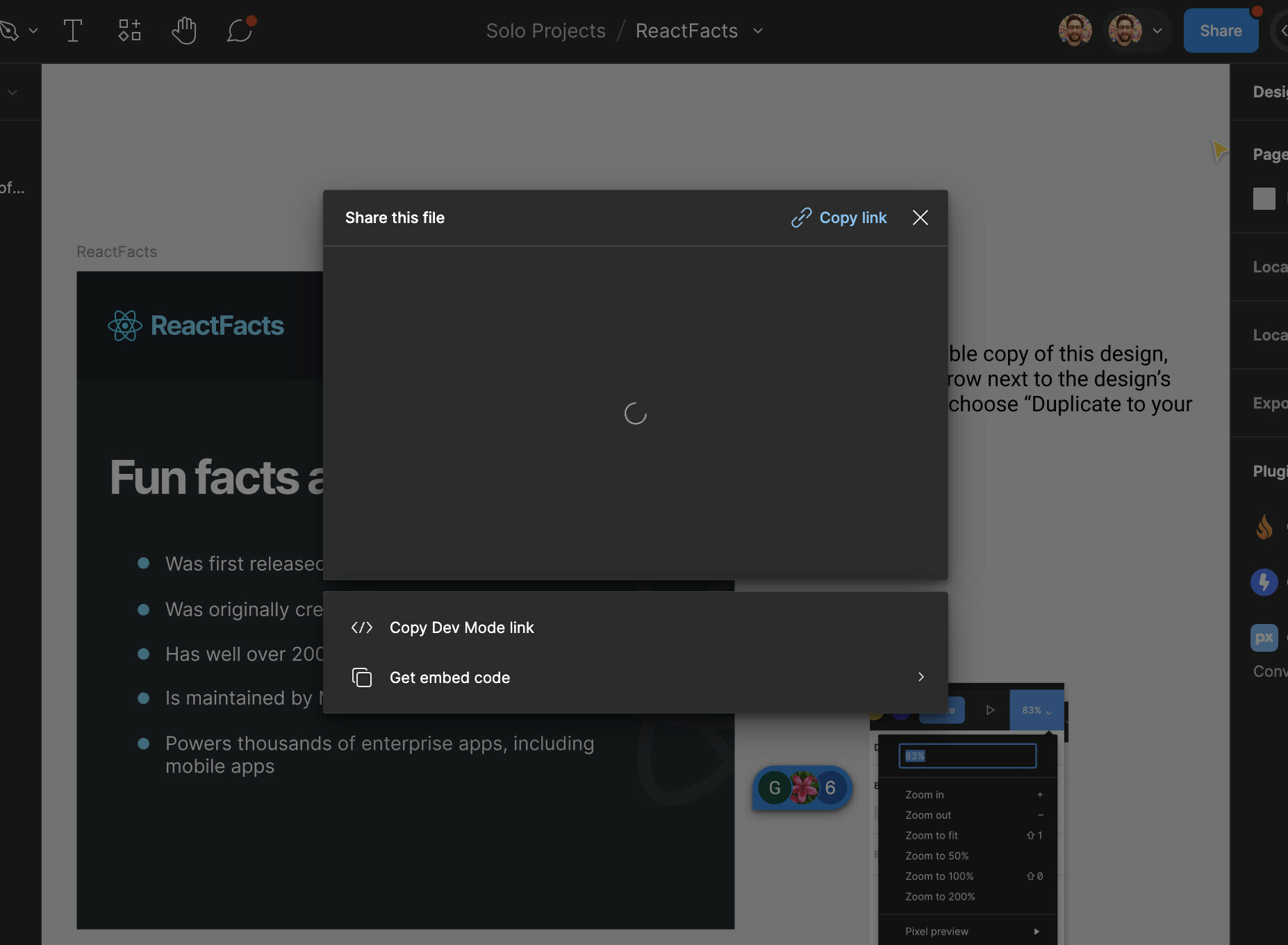Click the 83% zoom input field
Screen dimensions: 1288x945
968,756
